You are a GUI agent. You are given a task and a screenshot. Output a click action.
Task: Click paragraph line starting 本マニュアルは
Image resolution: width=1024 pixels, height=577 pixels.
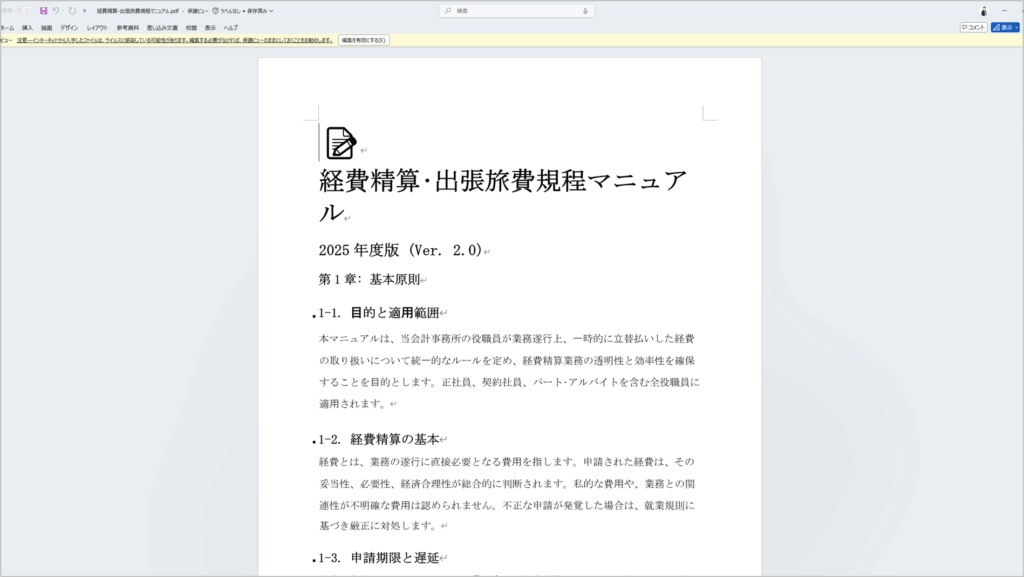point(507,339)
